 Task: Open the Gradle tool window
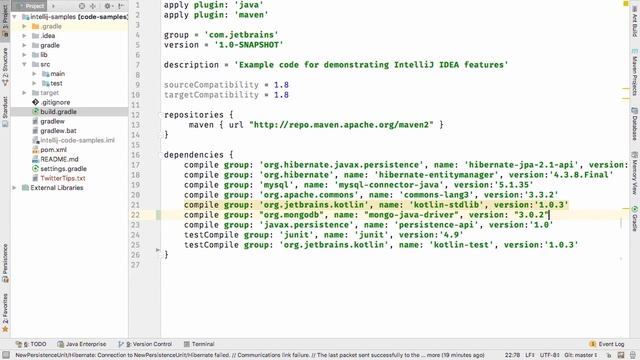[x=635, y=218]
